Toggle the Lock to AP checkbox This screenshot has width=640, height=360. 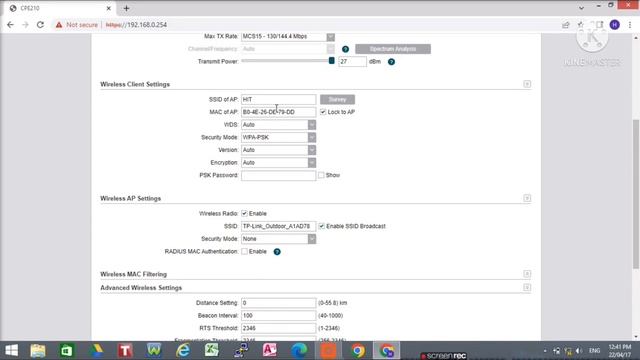click(323, 112)
